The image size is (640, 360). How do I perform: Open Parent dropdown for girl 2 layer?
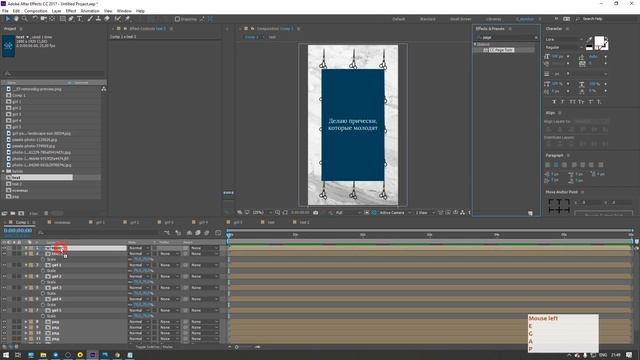pos(204,276)
